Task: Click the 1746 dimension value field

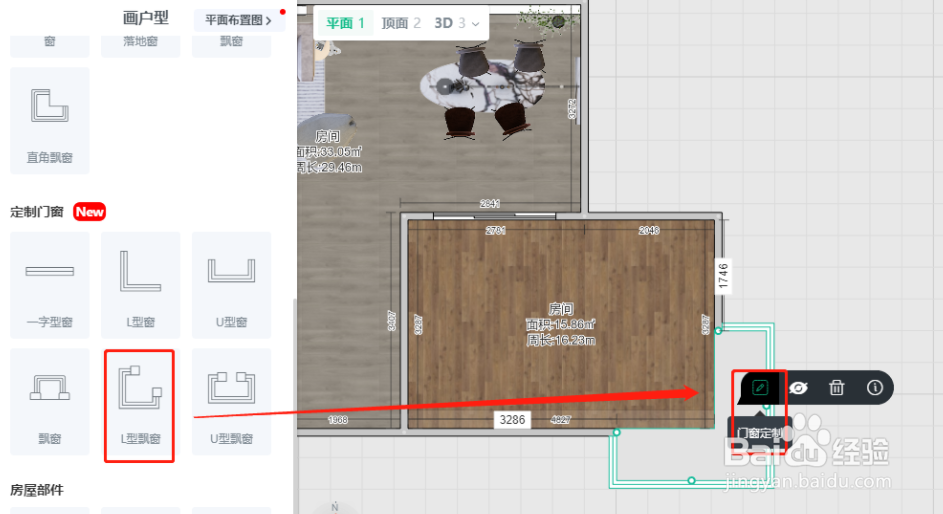Action: click(x=723, y=277)
